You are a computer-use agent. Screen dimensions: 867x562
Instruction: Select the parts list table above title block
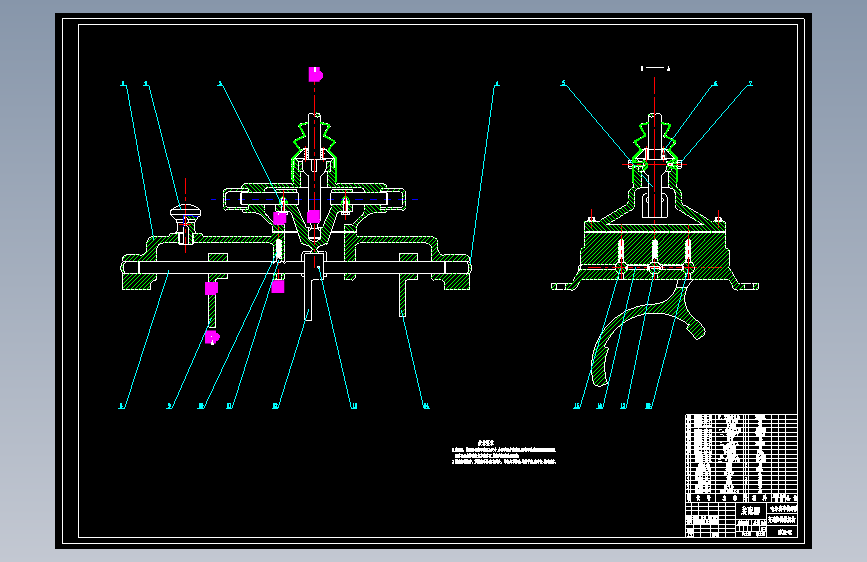point(741,457)
